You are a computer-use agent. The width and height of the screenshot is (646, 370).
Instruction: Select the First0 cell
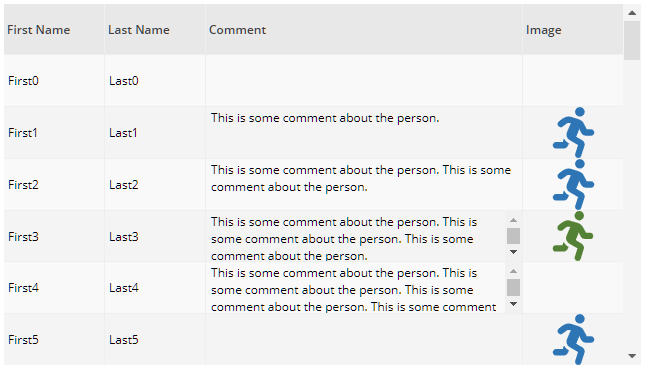(54, 81)
